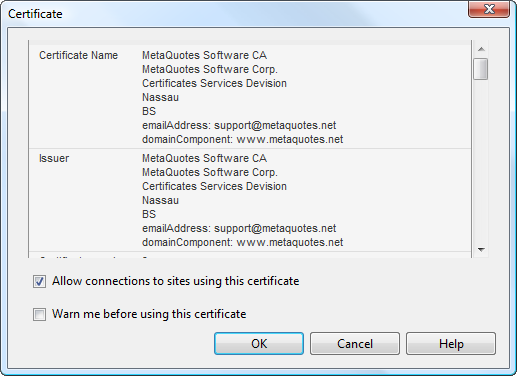Click 'MetaQuotes Software Corp.' under Issuer
517x376 pixels.
click(210, 172)
